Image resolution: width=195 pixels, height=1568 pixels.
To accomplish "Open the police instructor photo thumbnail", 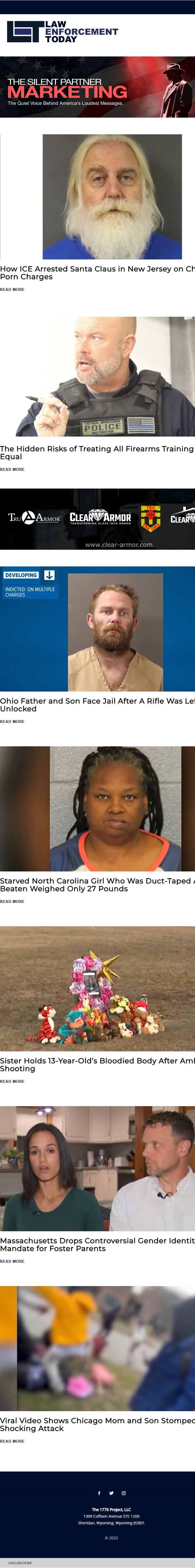I will tap(97, 376).
